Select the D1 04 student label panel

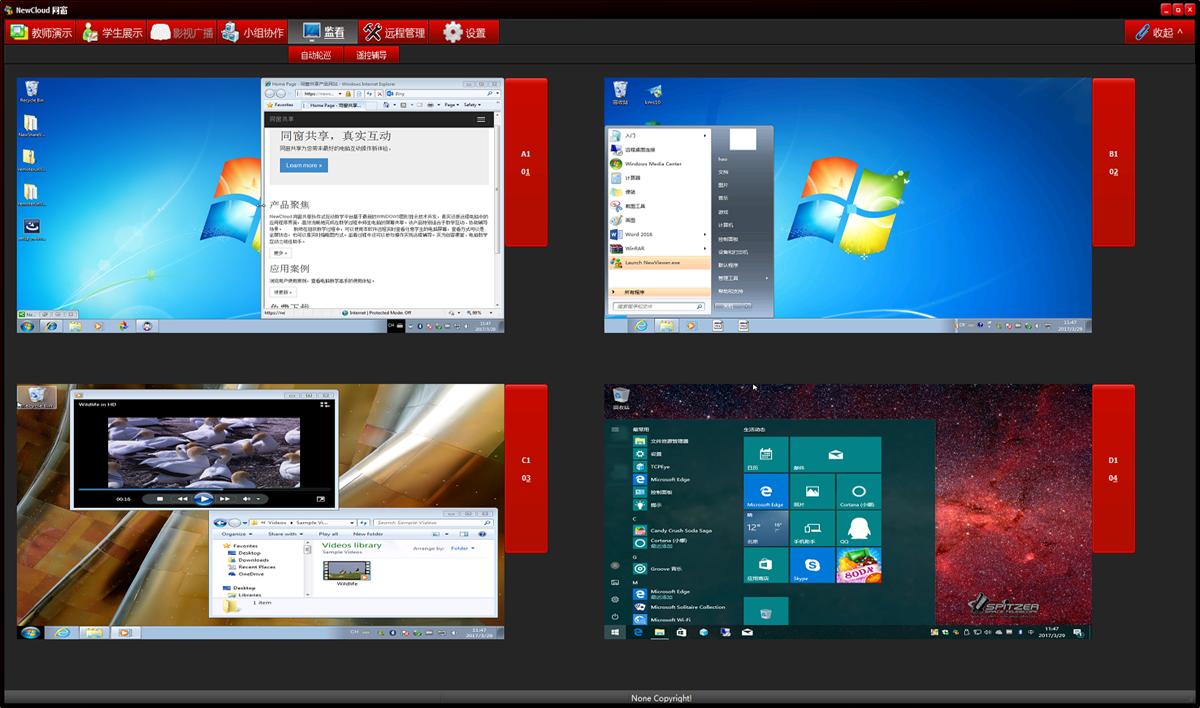(1113, 469)
